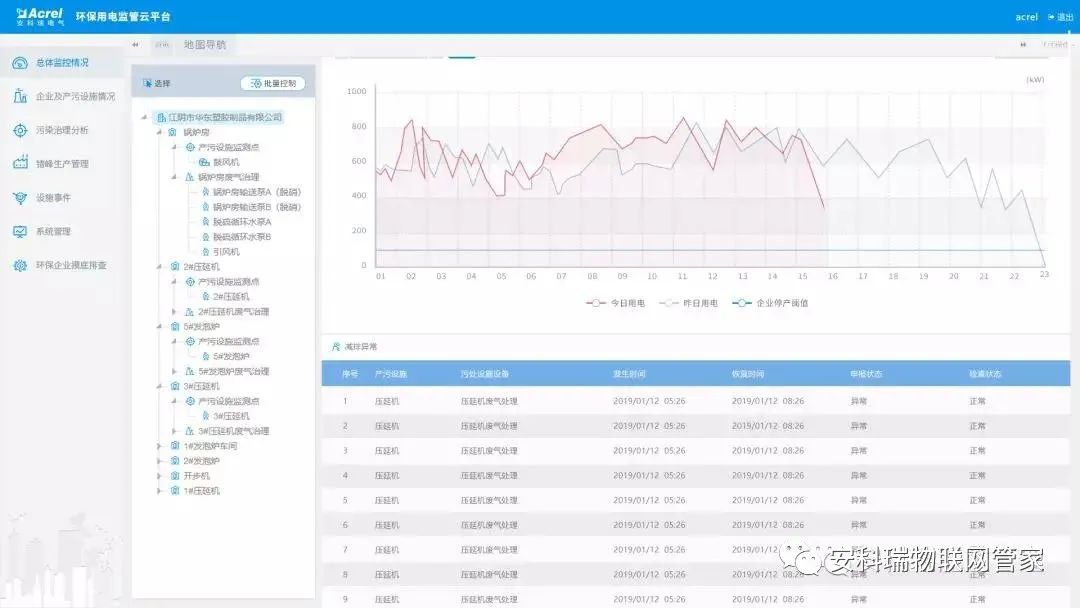The height and width of the screenshot is (608, 1080).
Task: Click 压延机废气处理 in table row 2
Action: [489, 426]
